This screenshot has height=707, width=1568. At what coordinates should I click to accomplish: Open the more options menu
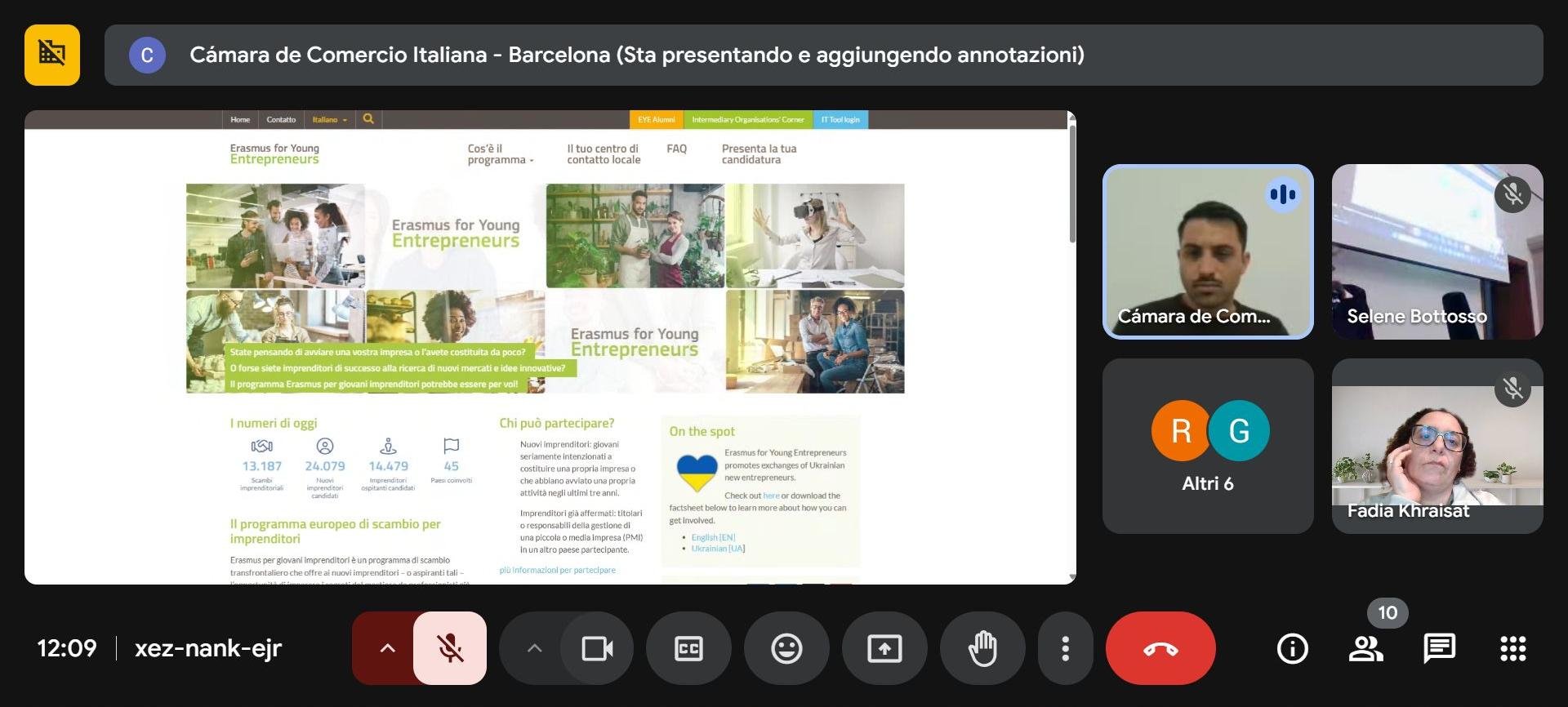(x=1065, y=648)
